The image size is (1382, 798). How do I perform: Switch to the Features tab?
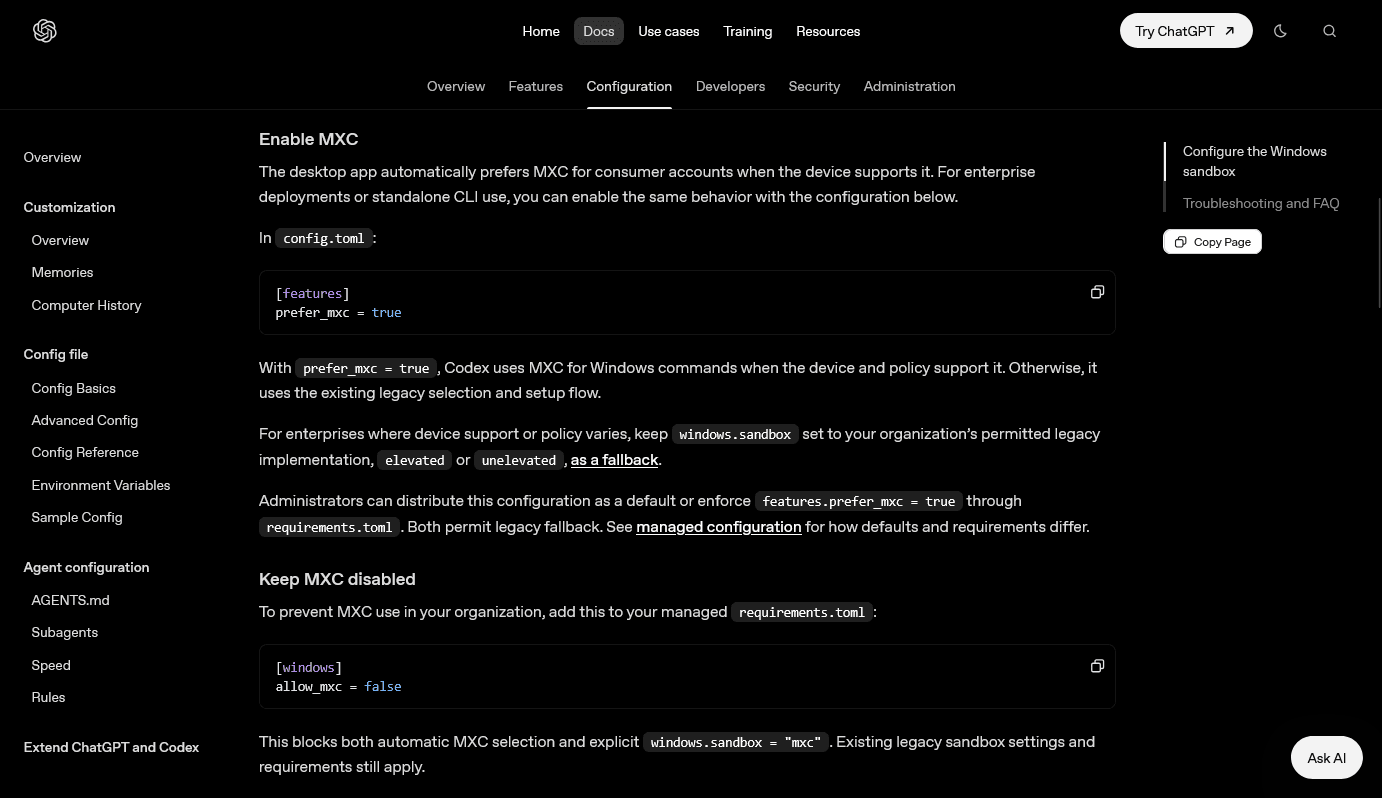(x=536, y=87)
